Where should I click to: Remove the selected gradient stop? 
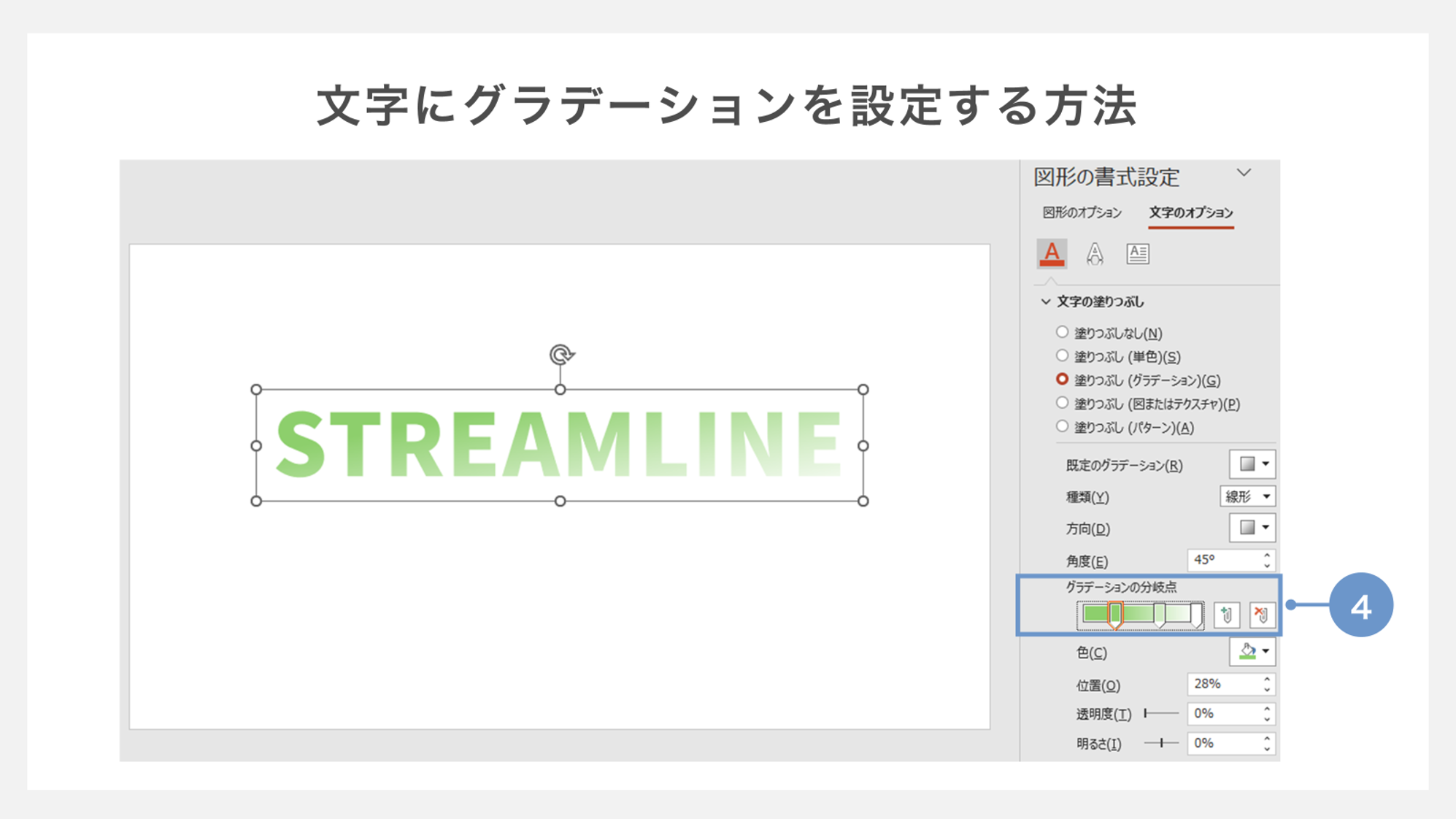click(1262, 615)
